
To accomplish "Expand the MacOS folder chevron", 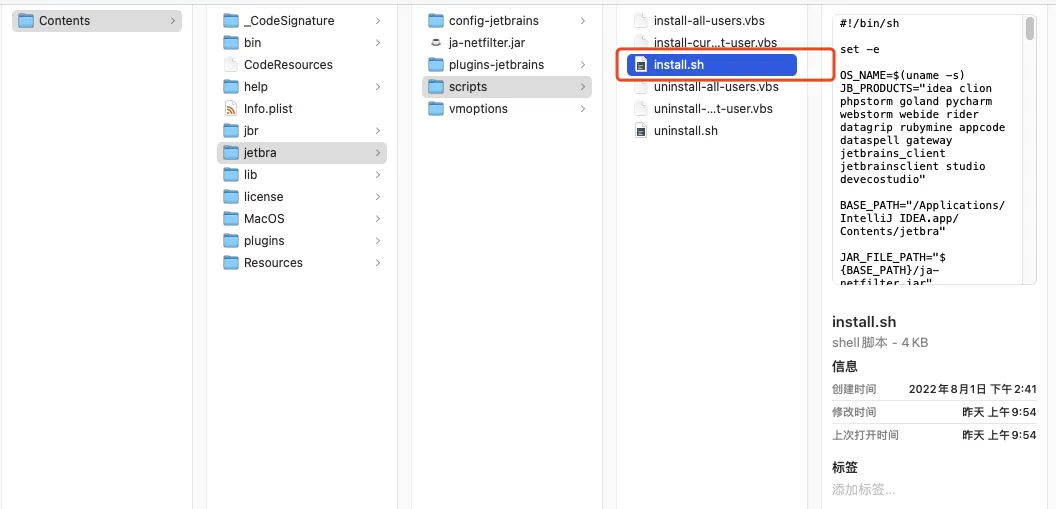I will 378,219.
